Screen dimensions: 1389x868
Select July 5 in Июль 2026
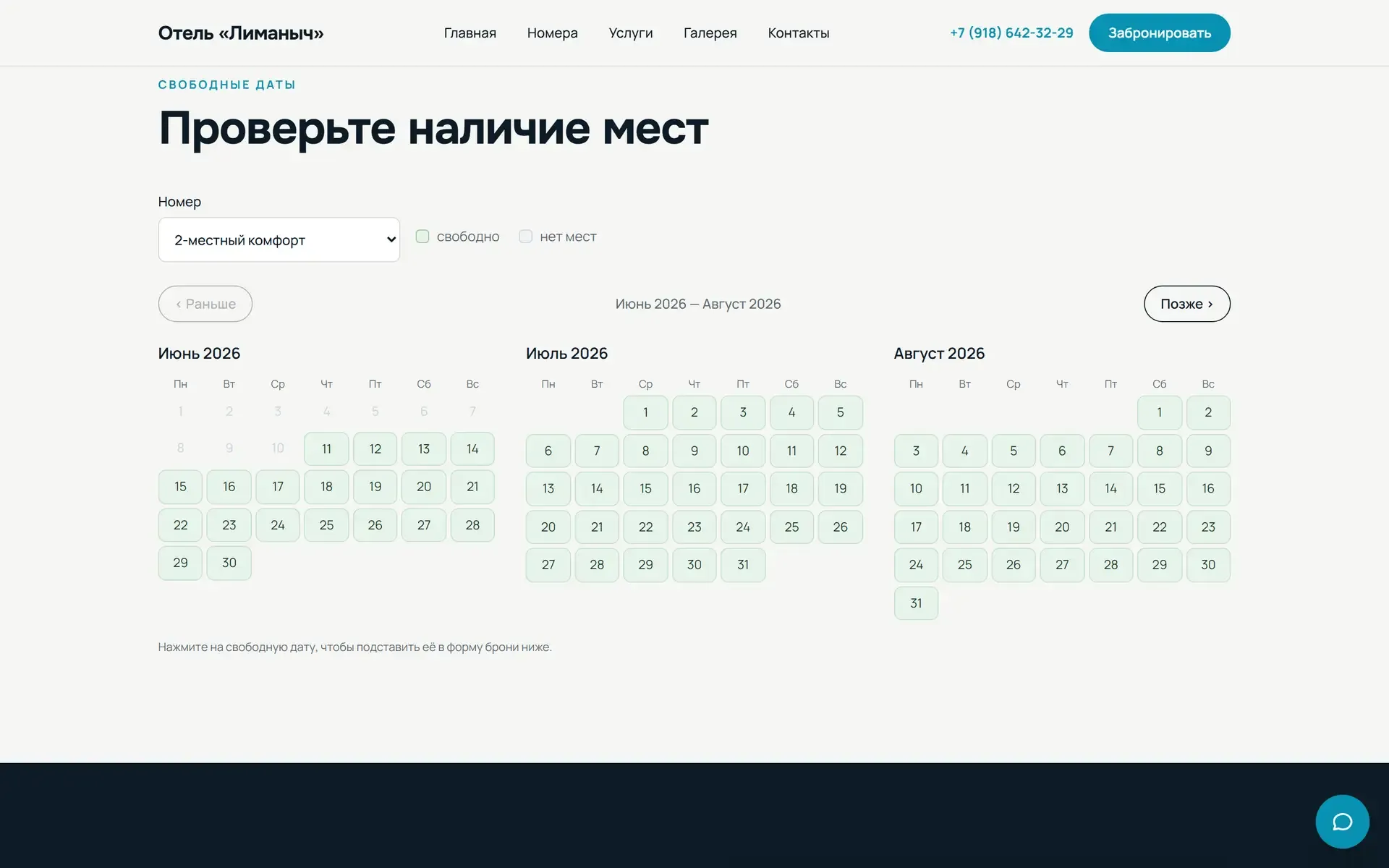coord(840,412)
